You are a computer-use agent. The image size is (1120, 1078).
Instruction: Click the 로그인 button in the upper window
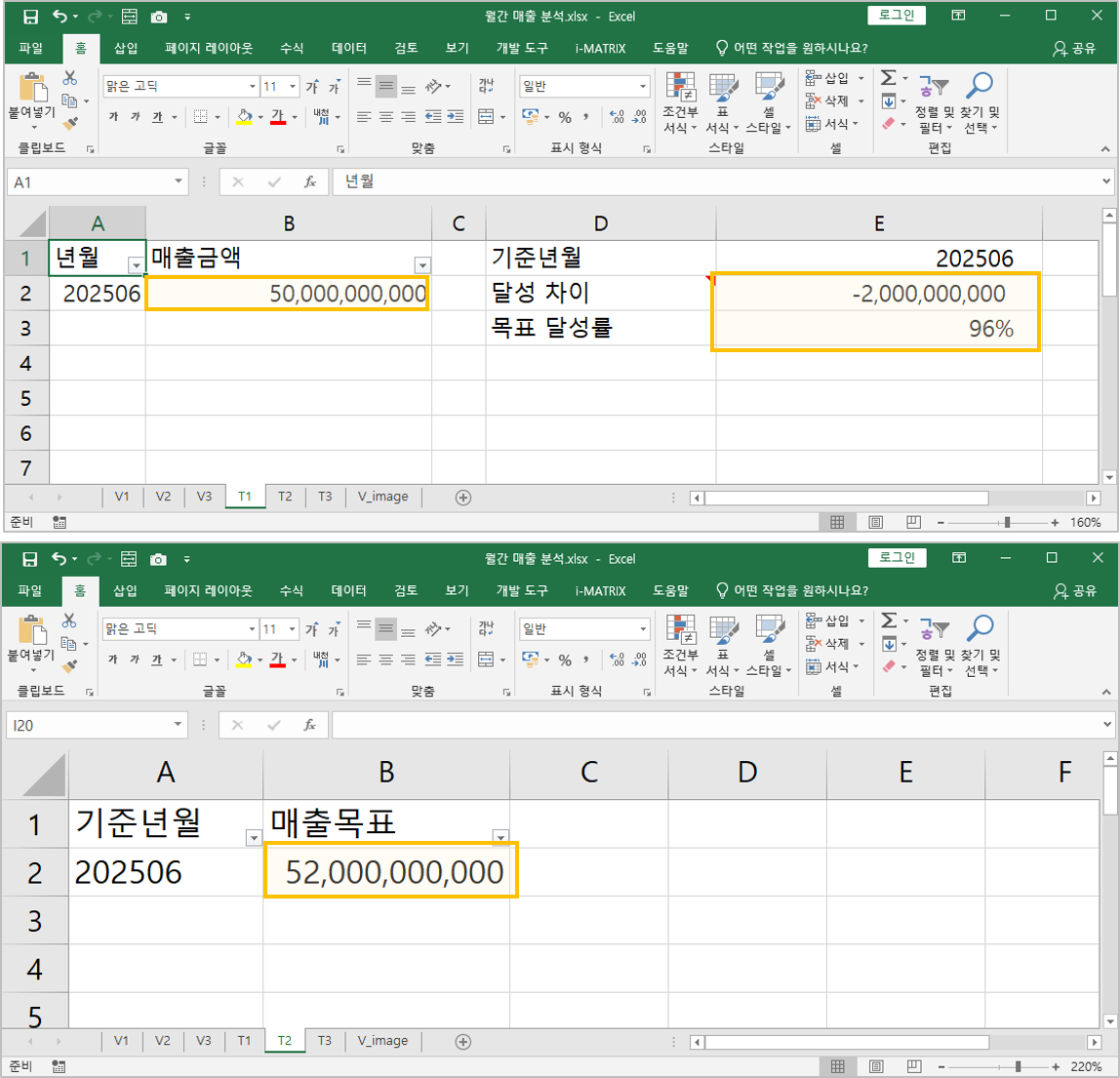click(x=897, y=15)
